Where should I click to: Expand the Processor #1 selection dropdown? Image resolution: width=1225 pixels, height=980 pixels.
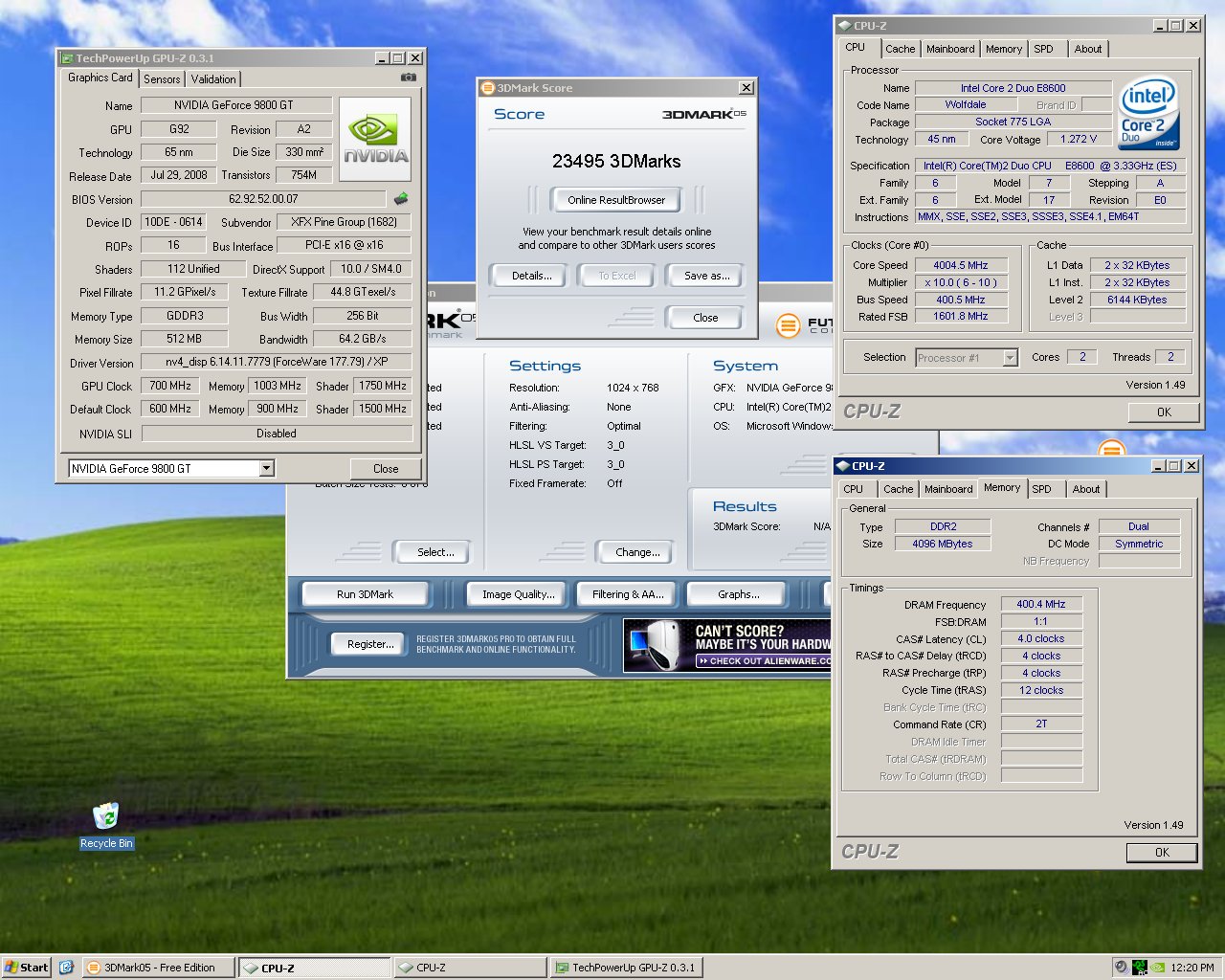pyautogui.click(x=1010, y=357)
